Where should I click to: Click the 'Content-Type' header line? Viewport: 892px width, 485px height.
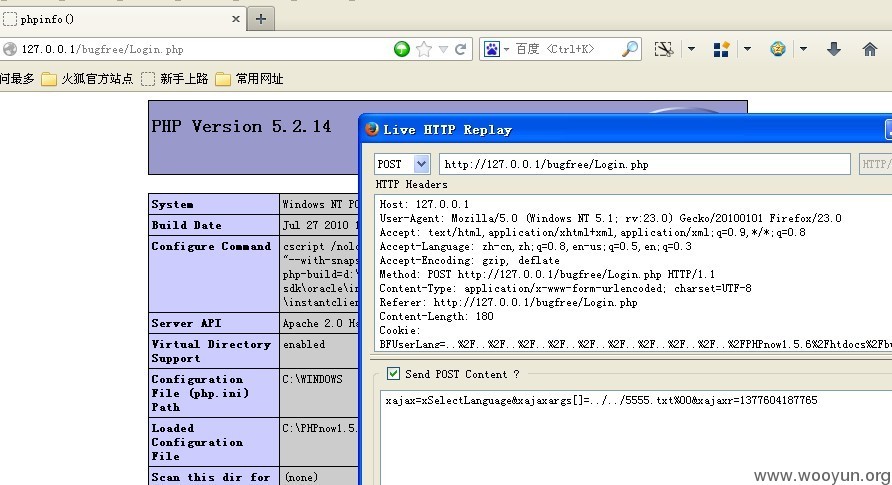point(565,288)
